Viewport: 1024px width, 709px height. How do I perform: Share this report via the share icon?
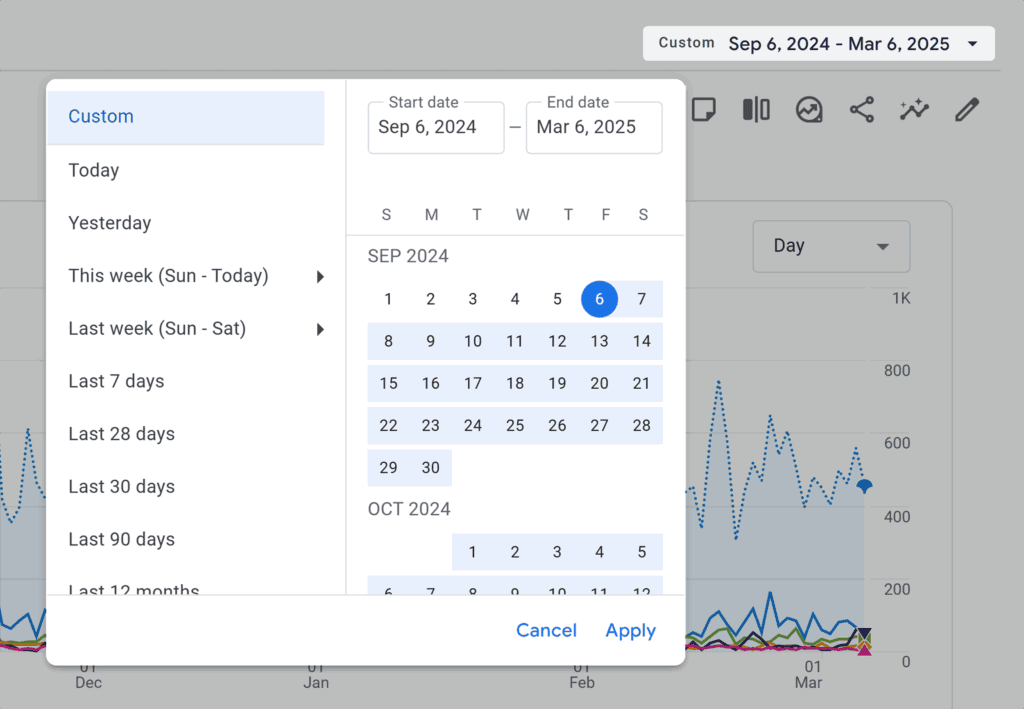[x=862, y=110]
